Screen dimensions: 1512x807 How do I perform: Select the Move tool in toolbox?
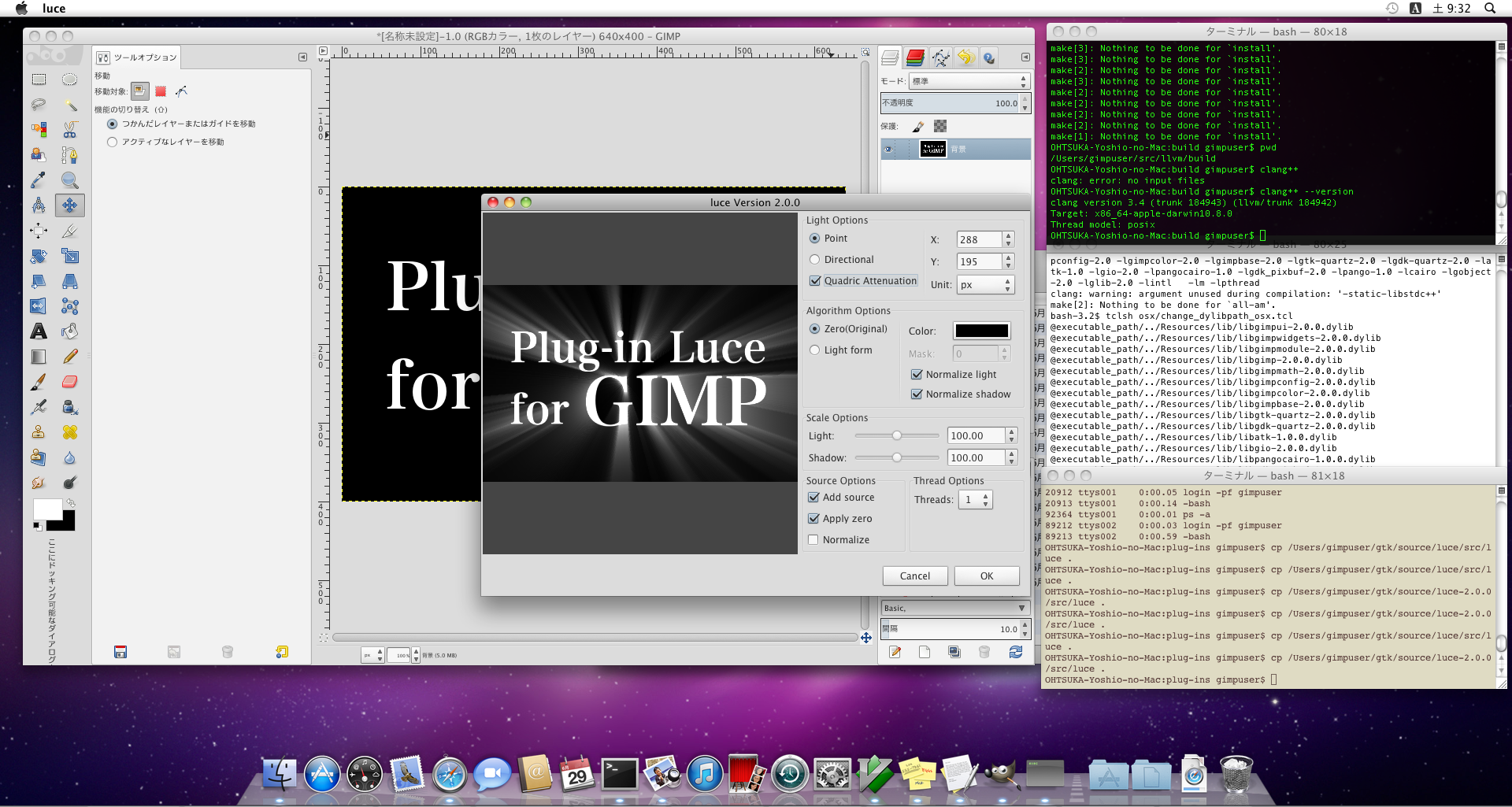pyautogui.click(x=69, y=205)
